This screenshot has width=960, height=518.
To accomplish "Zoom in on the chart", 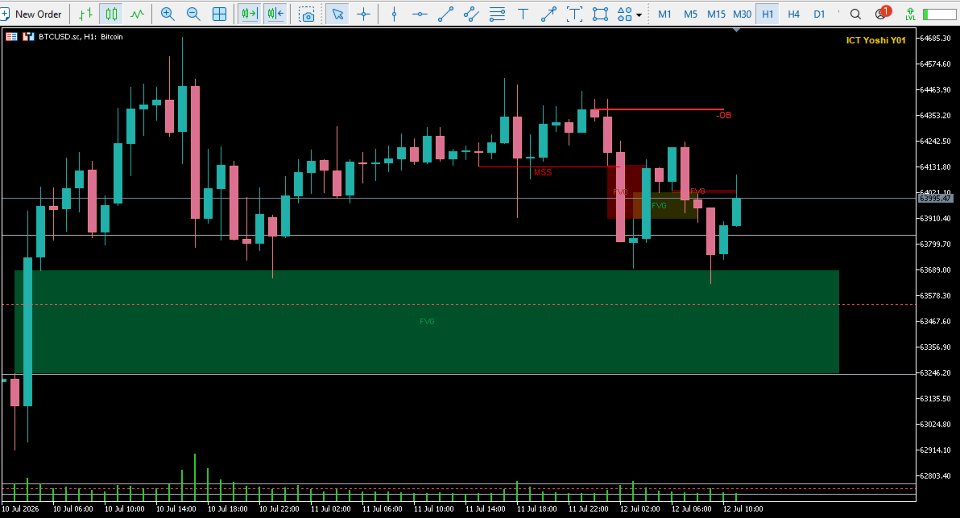I will click(167, 14).
